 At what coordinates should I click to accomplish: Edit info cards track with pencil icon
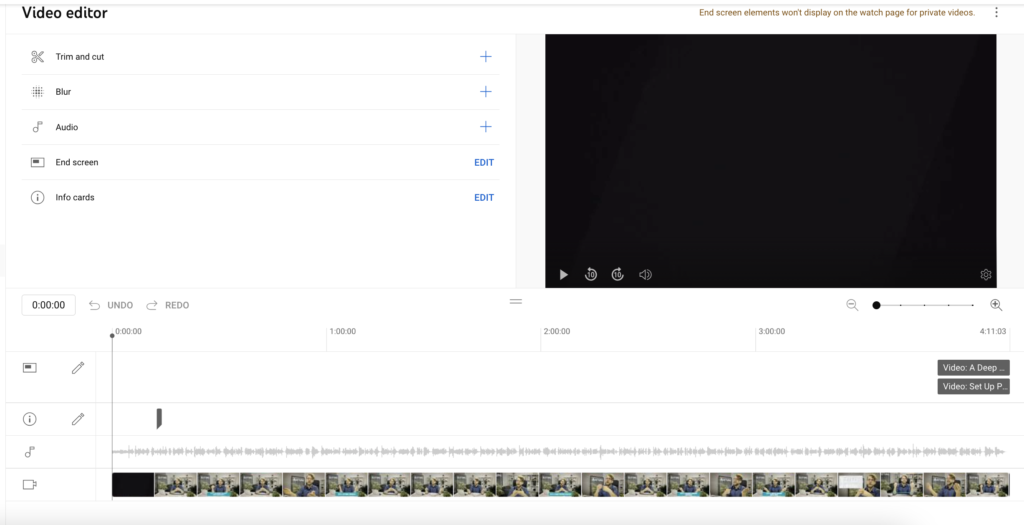(x=78, y=419)
